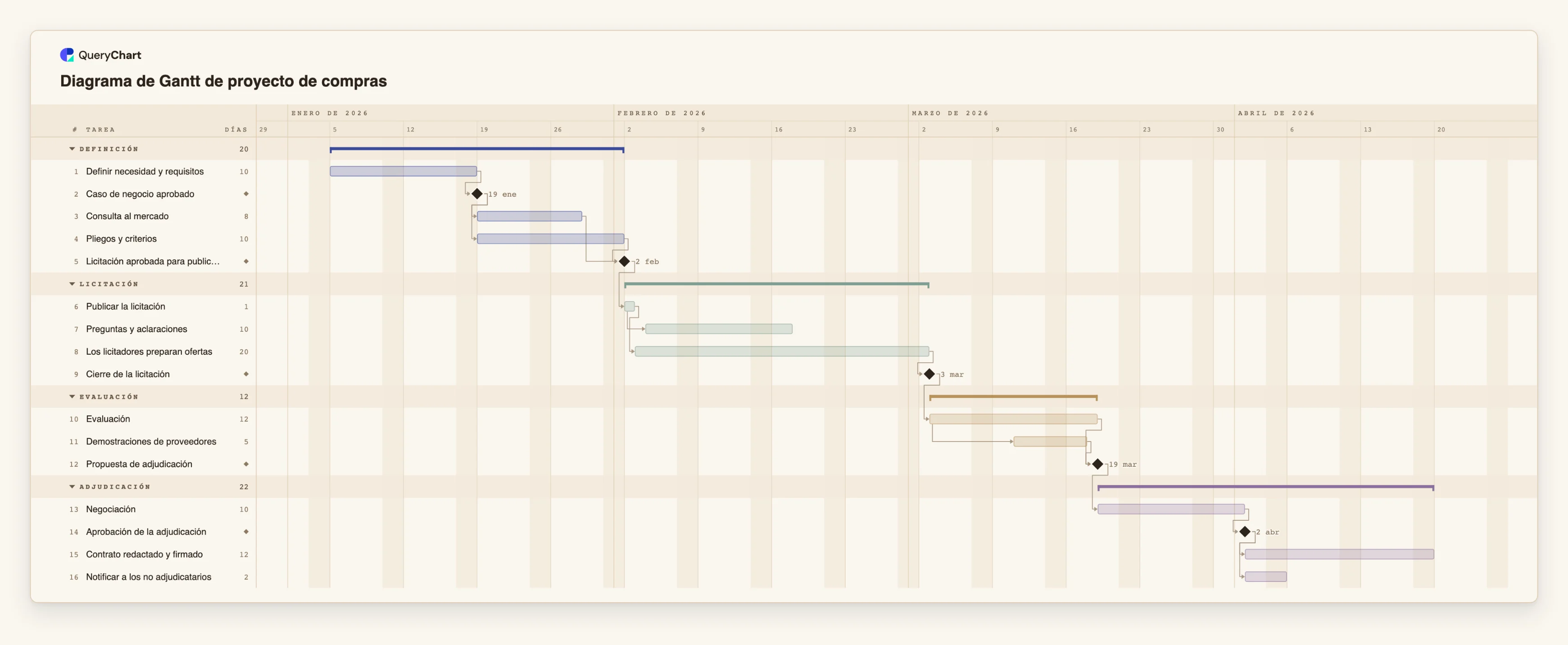Image resolution: width=1568 pixels, height=645 pixels.
Task: Select the 'Negociación' task name
Action: pos(111,510)
